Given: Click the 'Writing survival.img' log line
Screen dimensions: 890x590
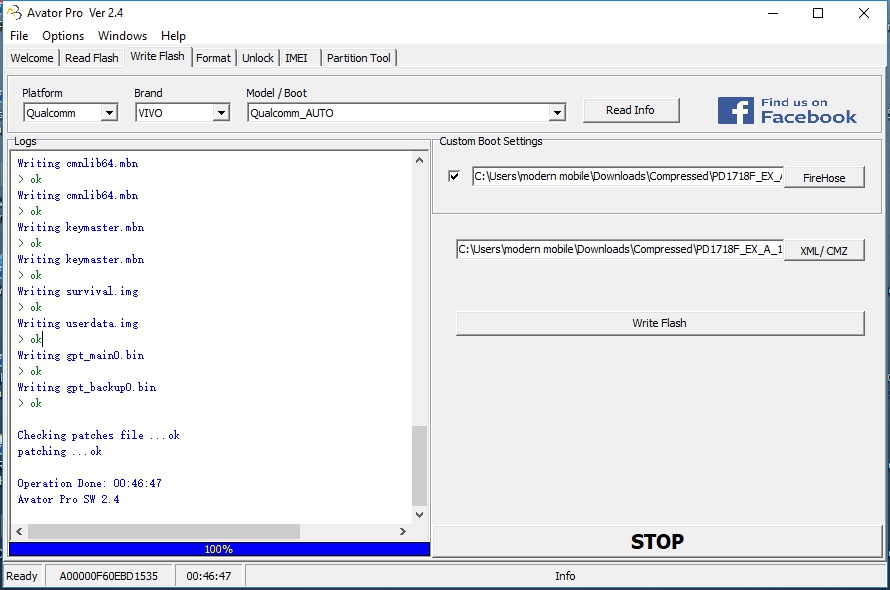Looking at the screenshot, I should point(78,291).
